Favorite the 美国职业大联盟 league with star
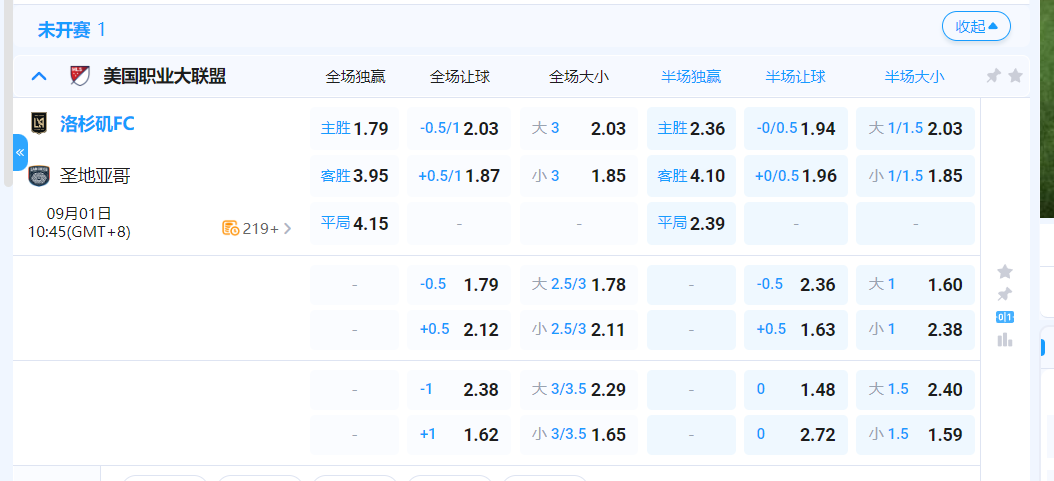The height and width of the screenshot is (481, 1054). click(1016, 76)
